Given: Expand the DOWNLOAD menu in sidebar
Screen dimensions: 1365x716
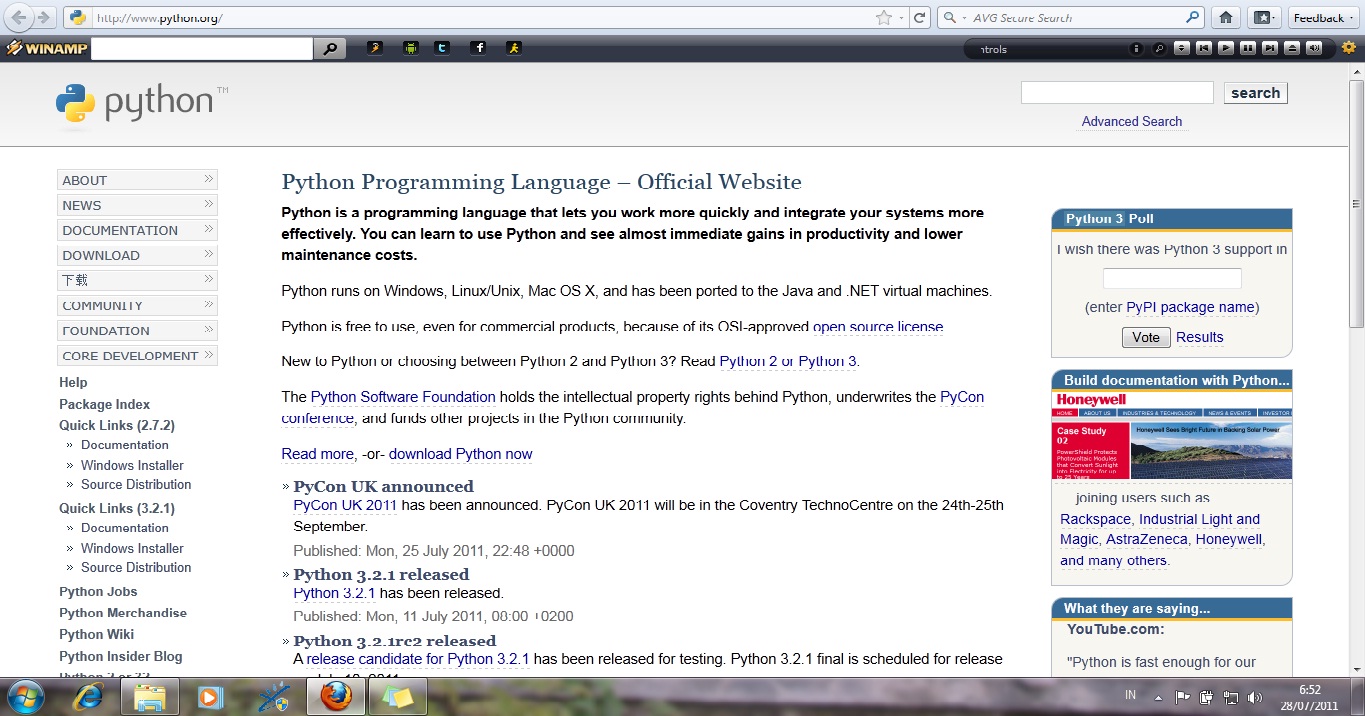Looking at the screenshot, I should [137, 255].
